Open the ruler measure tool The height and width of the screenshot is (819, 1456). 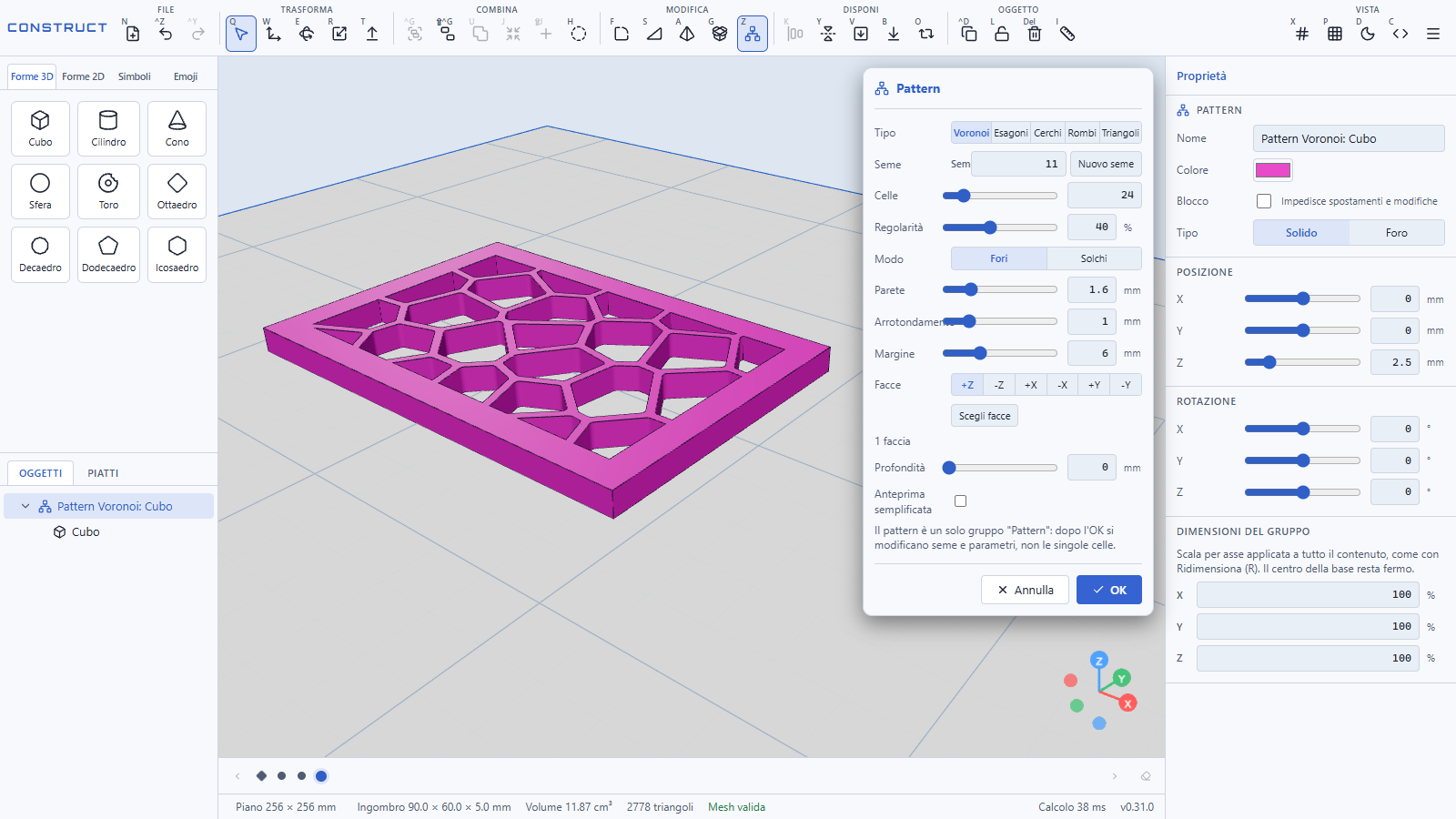1067,34
